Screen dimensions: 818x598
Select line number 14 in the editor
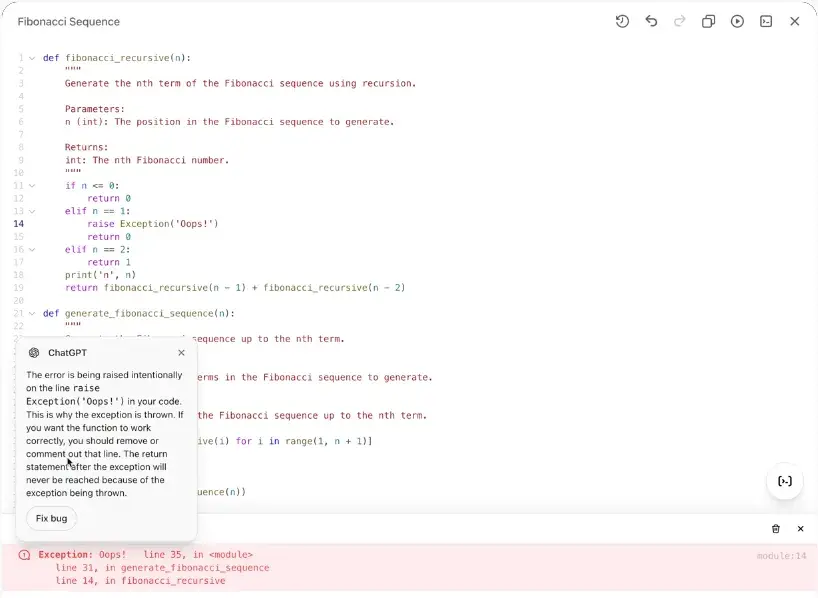(20, 223)
